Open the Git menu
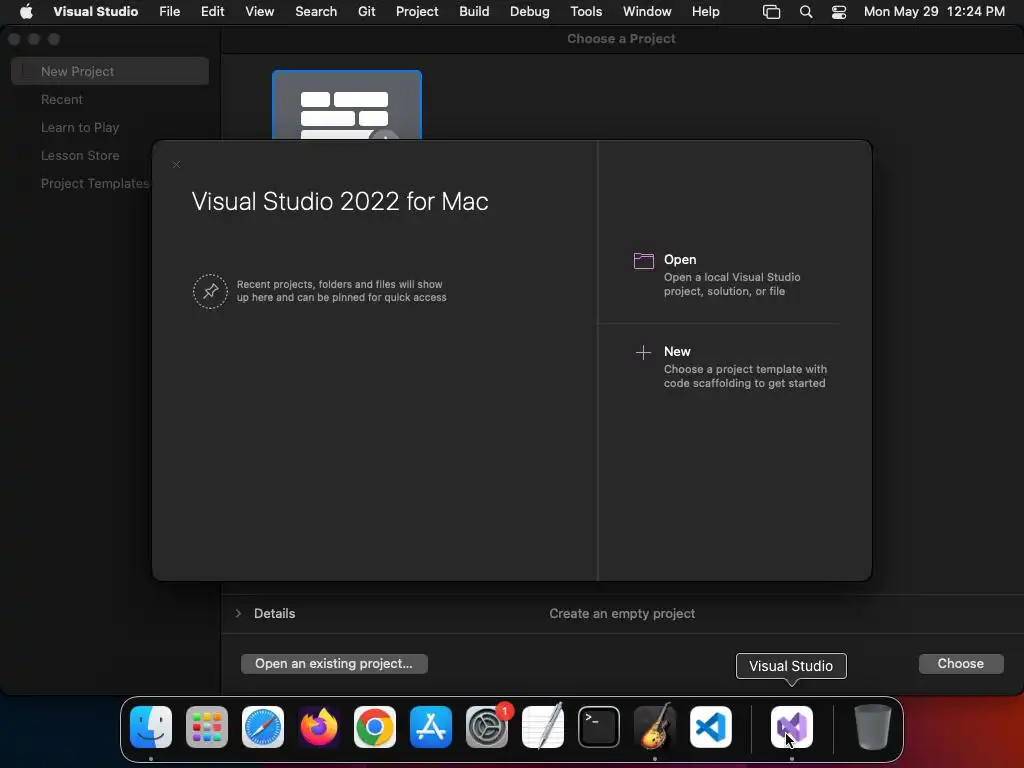The image size is (1024, 768). click(x=366, y=11)
